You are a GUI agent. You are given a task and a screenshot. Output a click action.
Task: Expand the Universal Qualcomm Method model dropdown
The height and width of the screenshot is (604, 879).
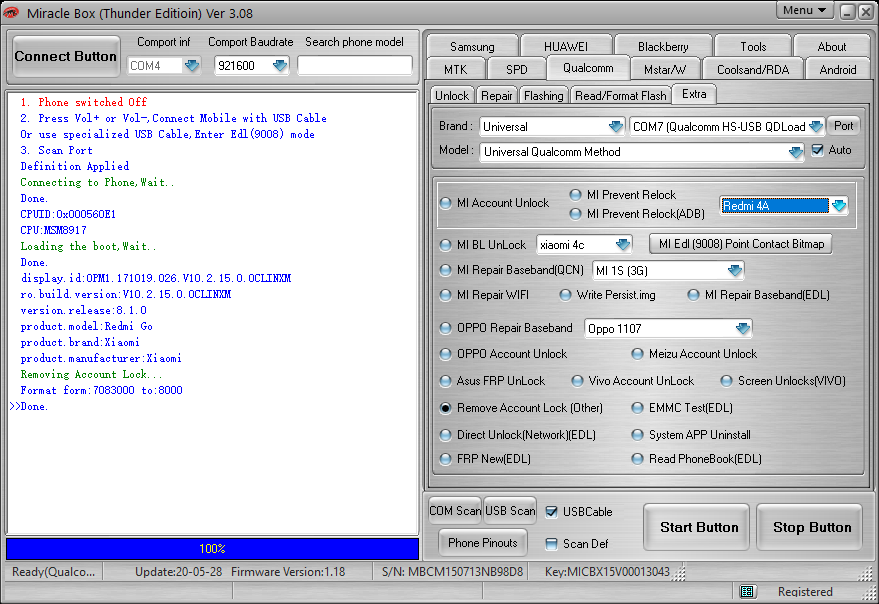(x=795, y=152)
